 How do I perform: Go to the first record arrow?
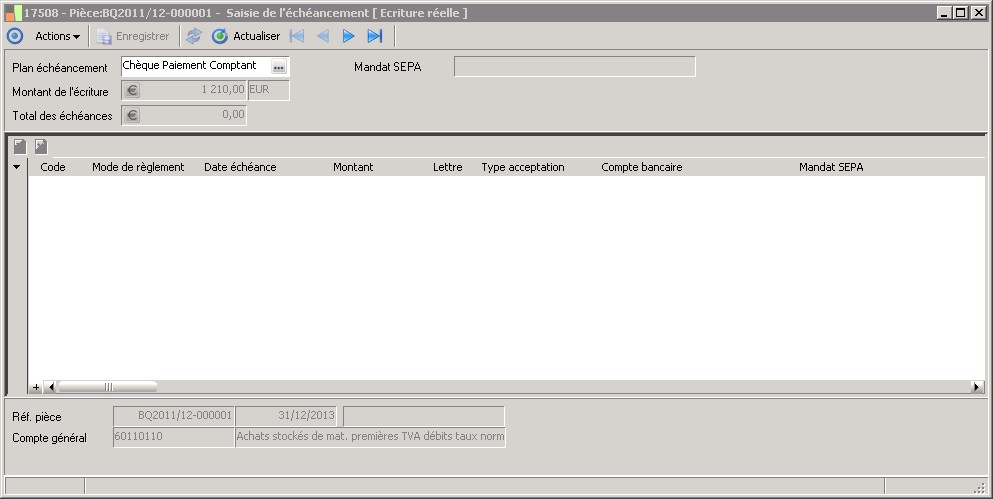297,36
